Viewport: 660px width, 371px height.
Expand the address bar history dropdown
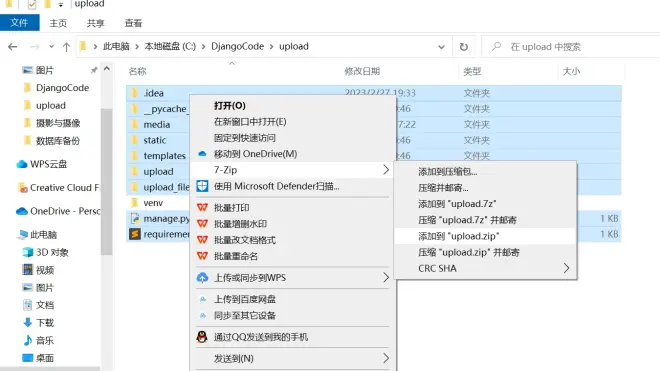point(441,47)
